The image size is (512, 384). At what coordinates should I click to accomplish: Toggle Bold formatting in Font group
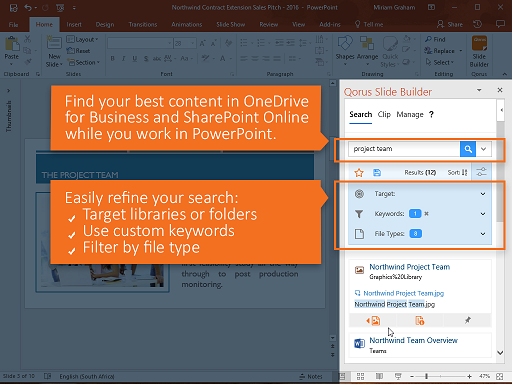point(113,59)
